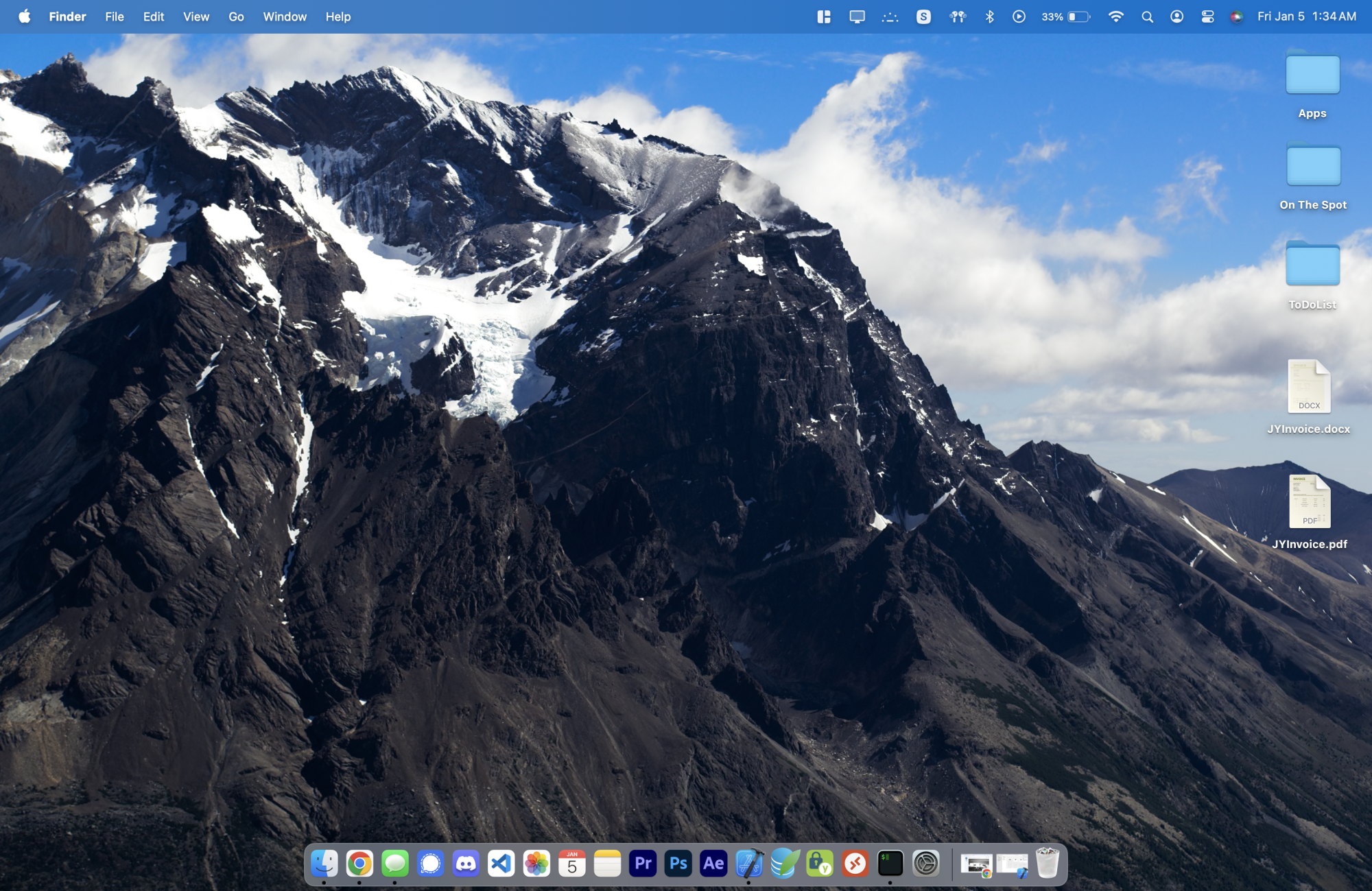Open the Apple menu
The image size is (1372, 891).
point(24,16)
